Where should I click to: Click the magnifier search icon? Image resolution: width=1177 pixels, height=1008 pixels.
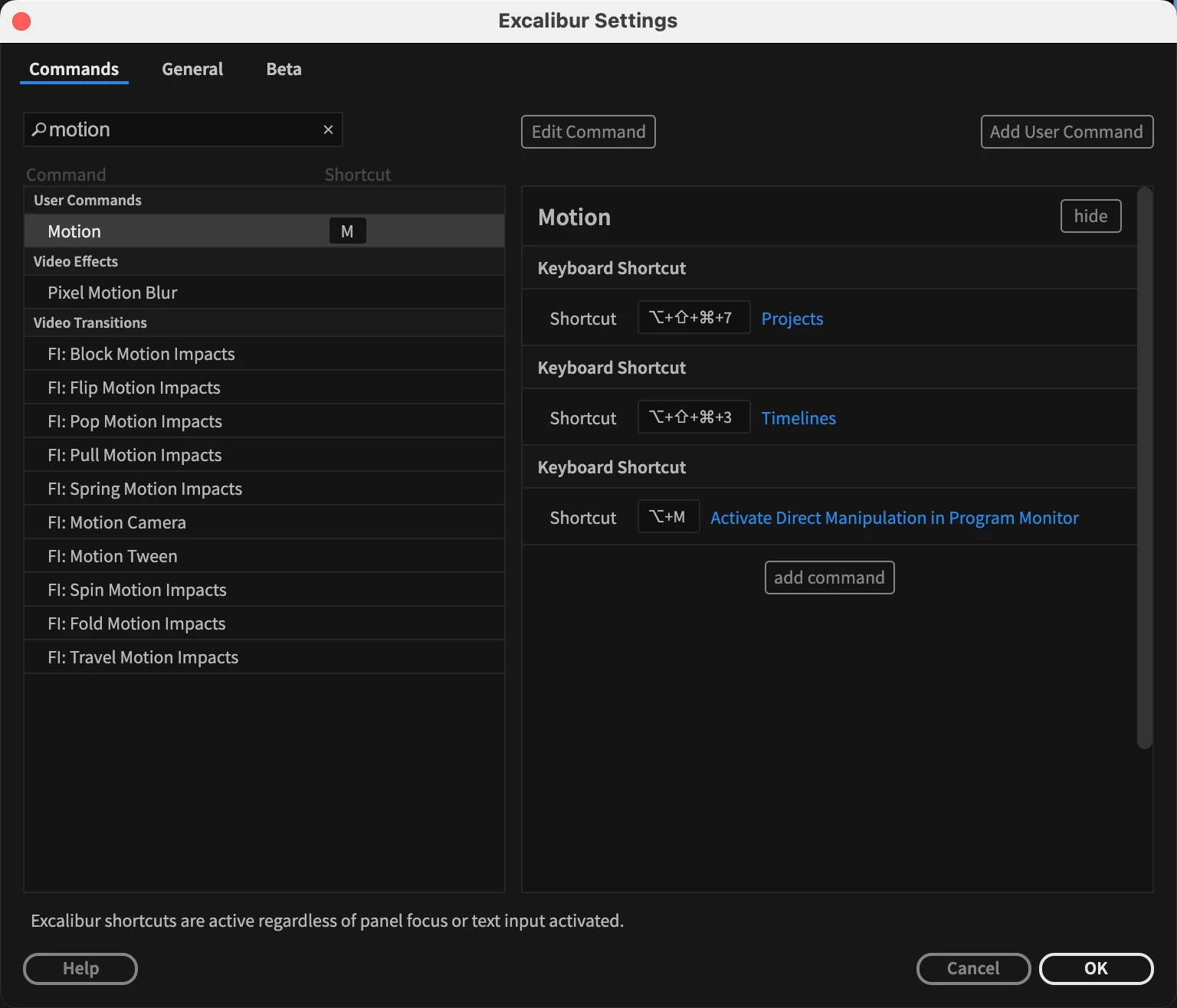tap(38, 129)
